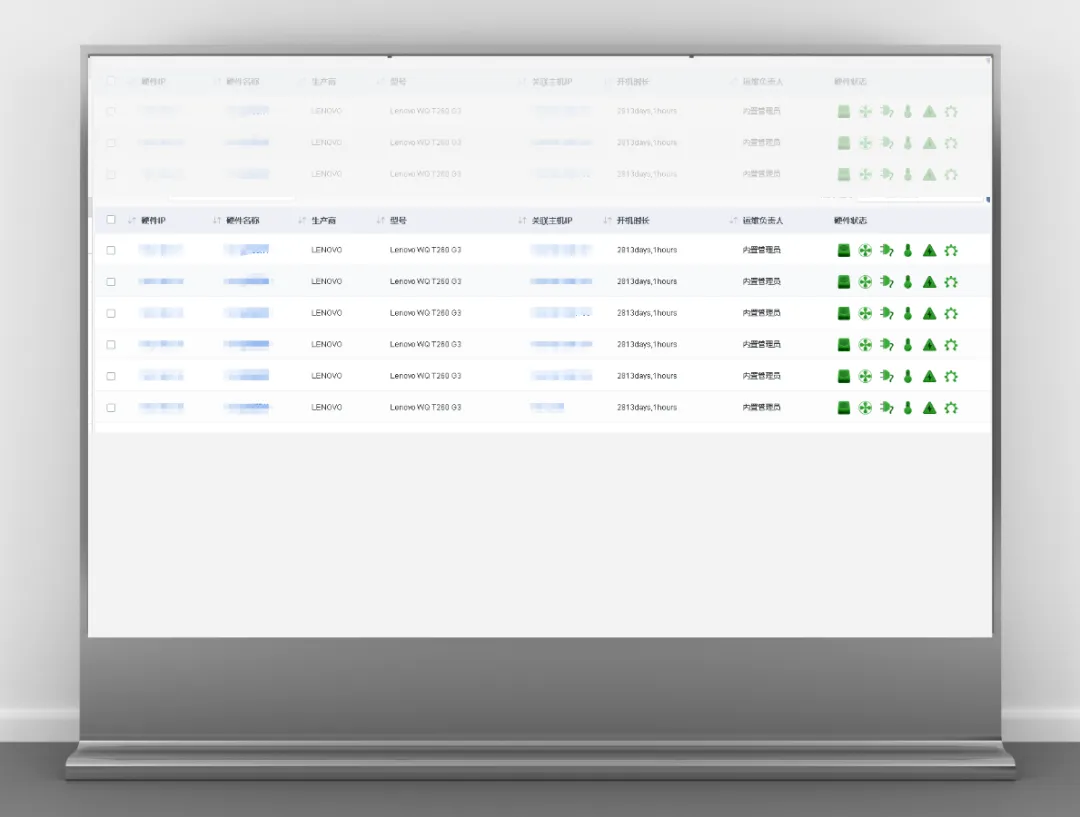
Task: Open hardware IP link in fourth row
Action: tap(161, 344)
